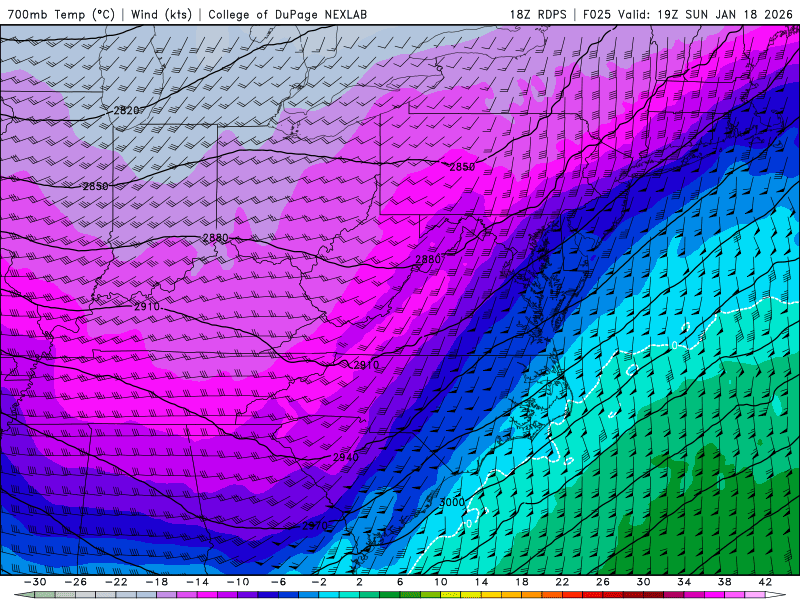Viewport: 800px width, 600px height.
Task: Click the -10 value on the color scale
Action: click(238, 582)
